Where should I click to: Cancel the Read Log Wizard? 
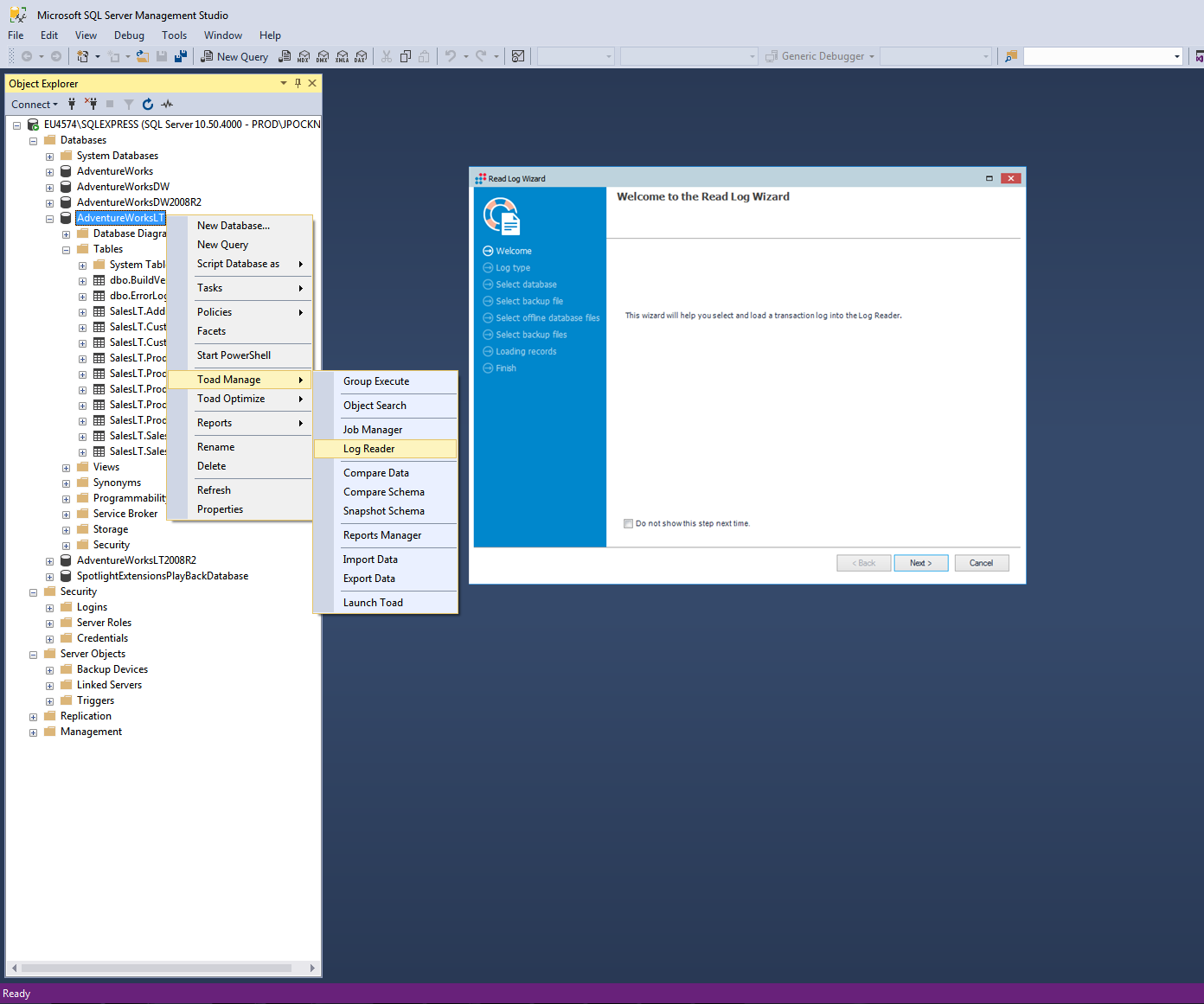point(982,562)
